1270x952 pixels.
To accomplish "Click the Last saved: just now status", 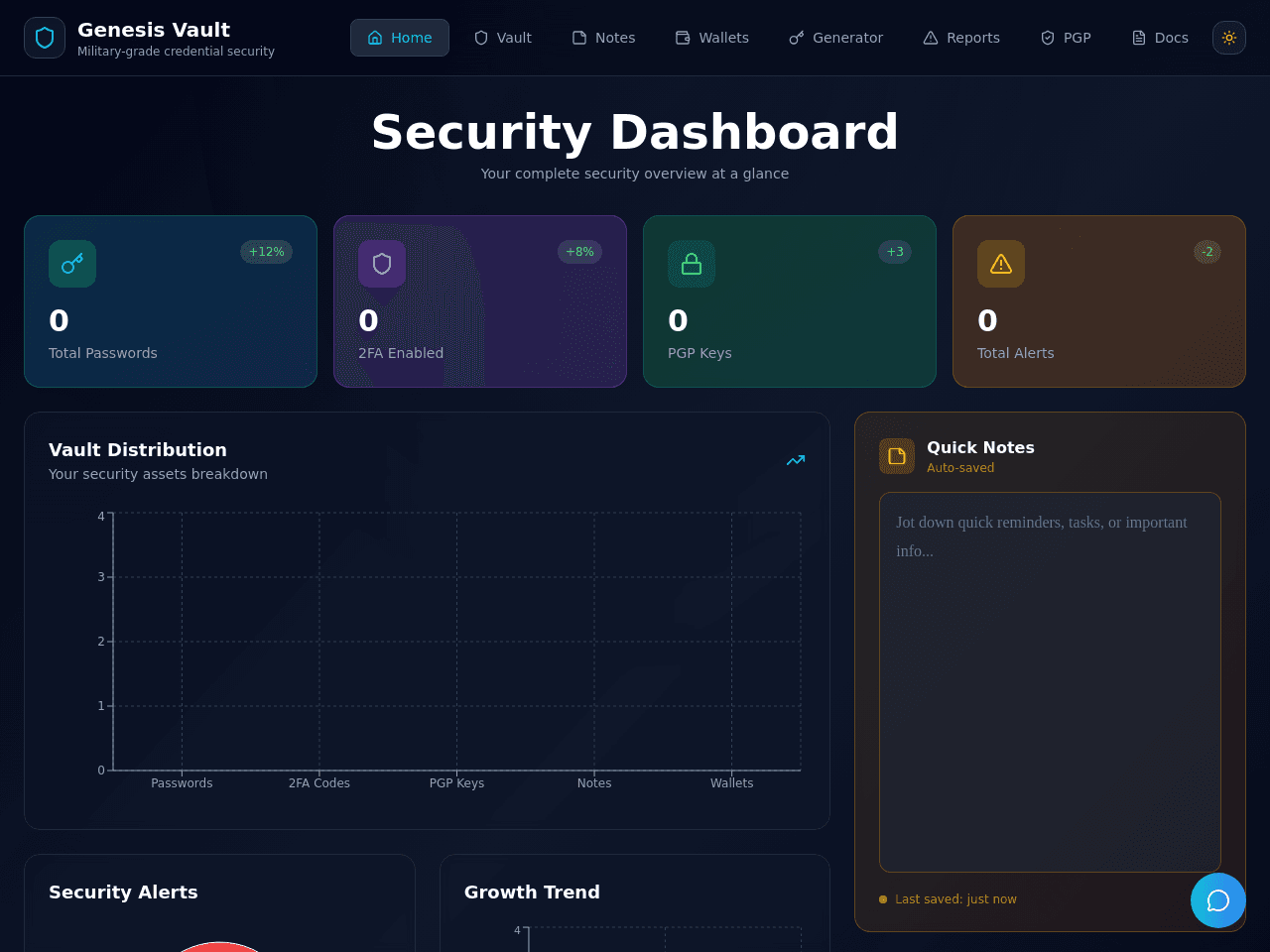I will (955, 899).
